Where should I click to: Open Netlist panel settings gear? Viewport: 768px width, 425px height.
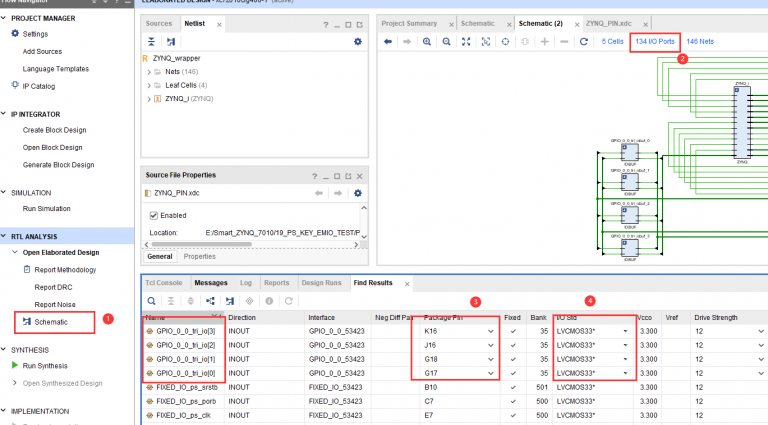click(357, 42)
